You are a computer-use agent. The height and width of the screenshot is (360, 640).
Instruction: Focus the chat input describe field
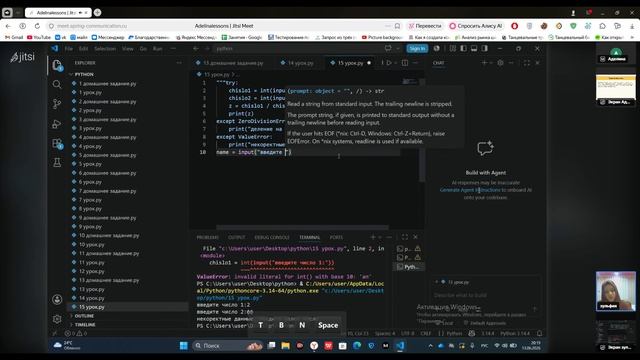pos(486,295)
